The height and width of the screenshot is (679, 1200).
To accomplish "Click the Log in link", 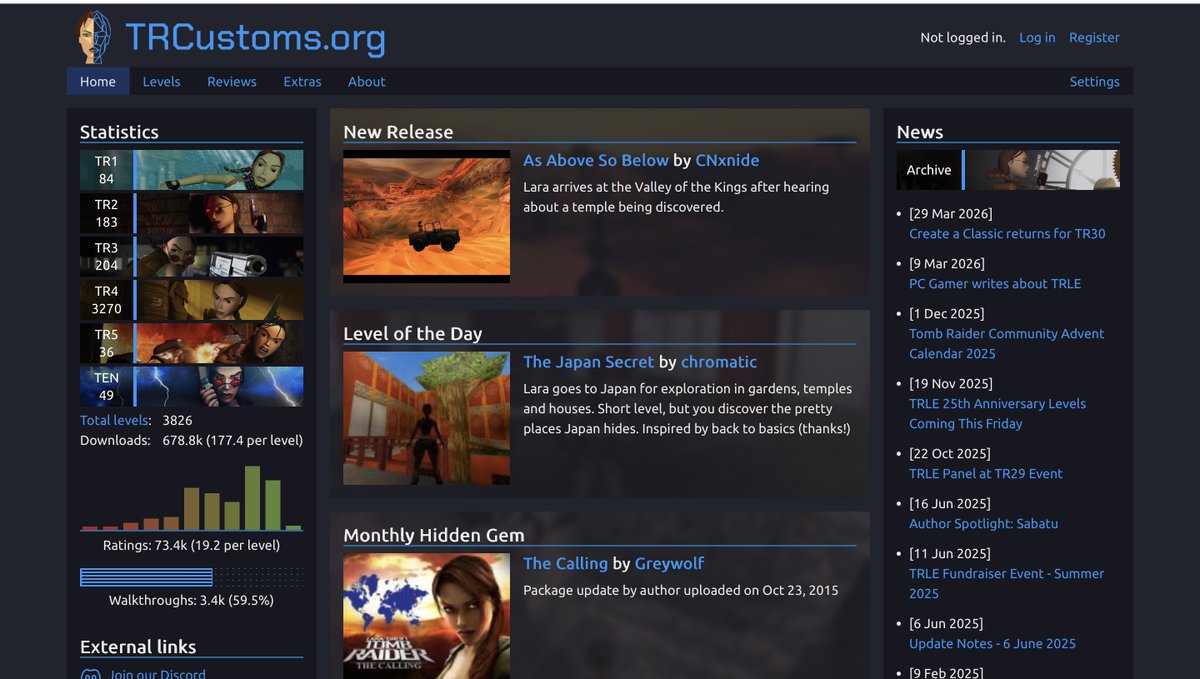I will coord(1037,38).
